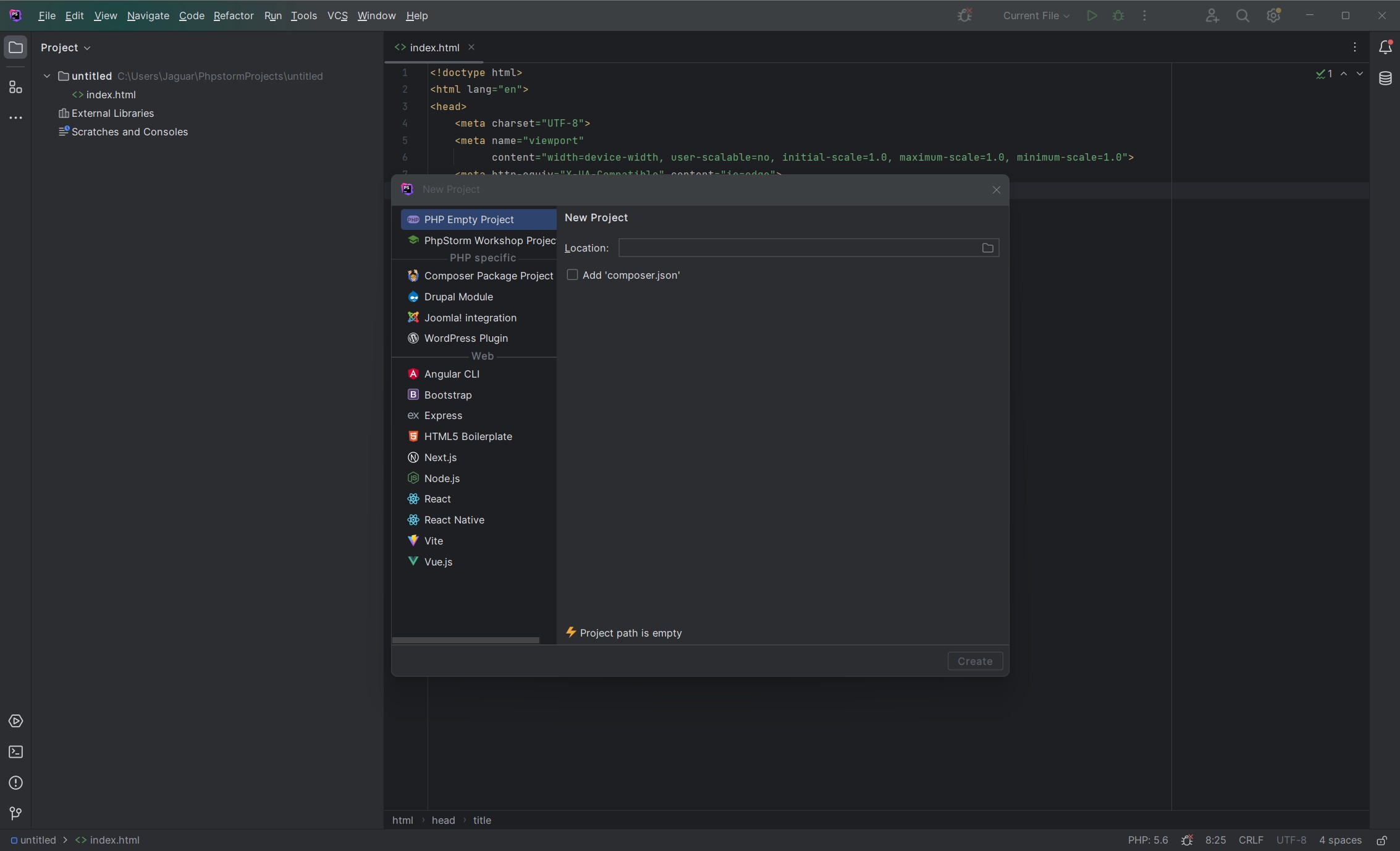Screen dimensions: 1400x851
Task: Select PHP Empty Project type
Action: (479, 219)
